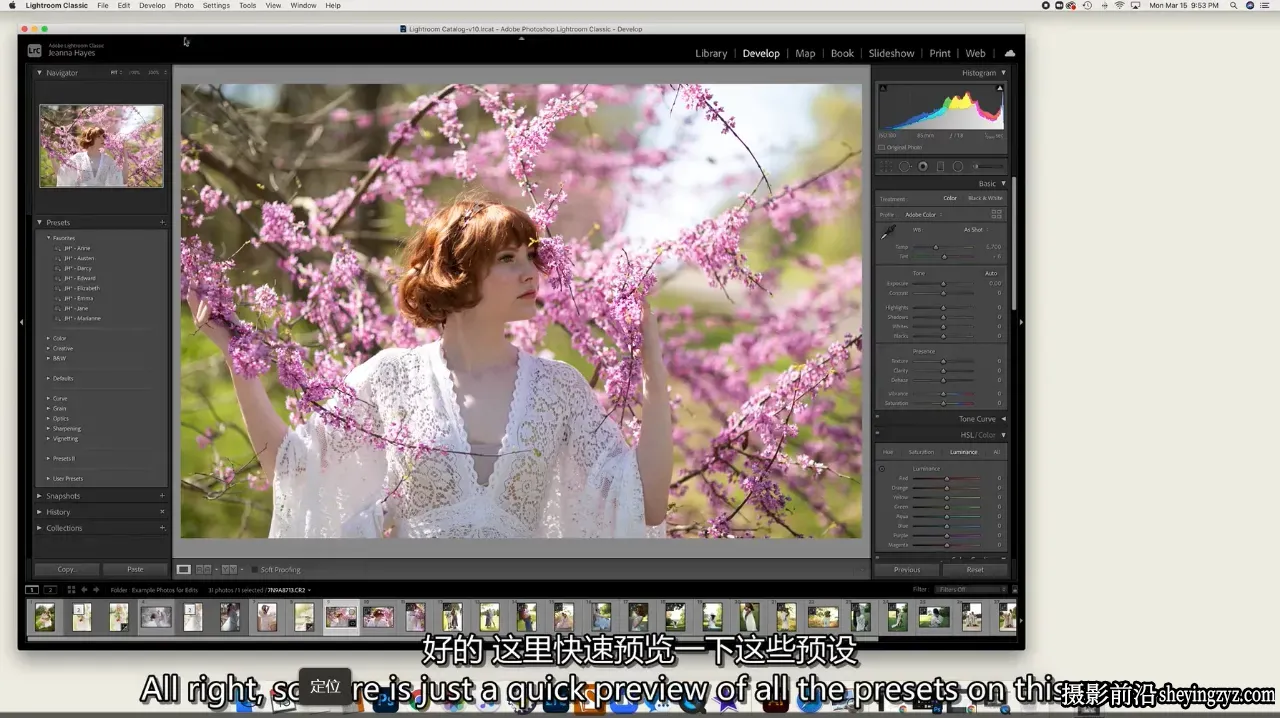
Task: Click the Navigator preview thumbnail
Action: (x=101, y=146)
